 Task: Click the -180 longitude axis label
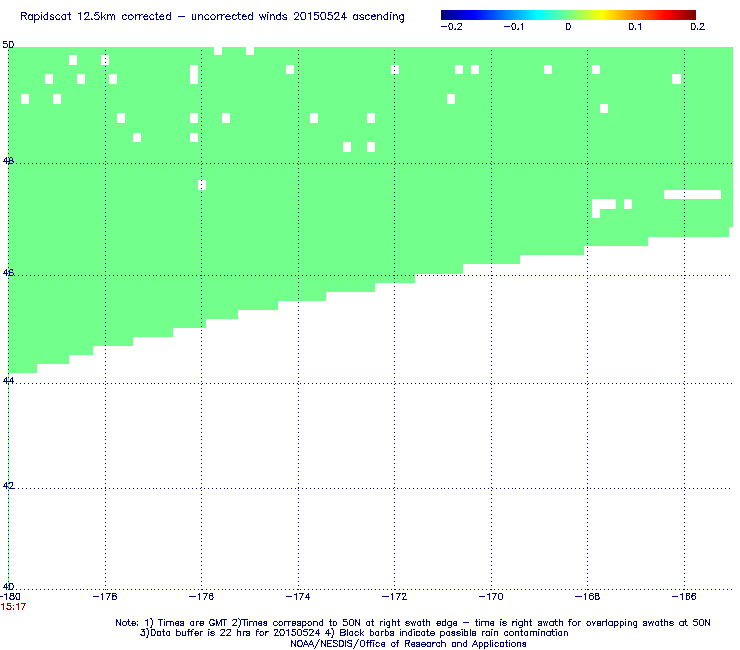tap(10, 597)
